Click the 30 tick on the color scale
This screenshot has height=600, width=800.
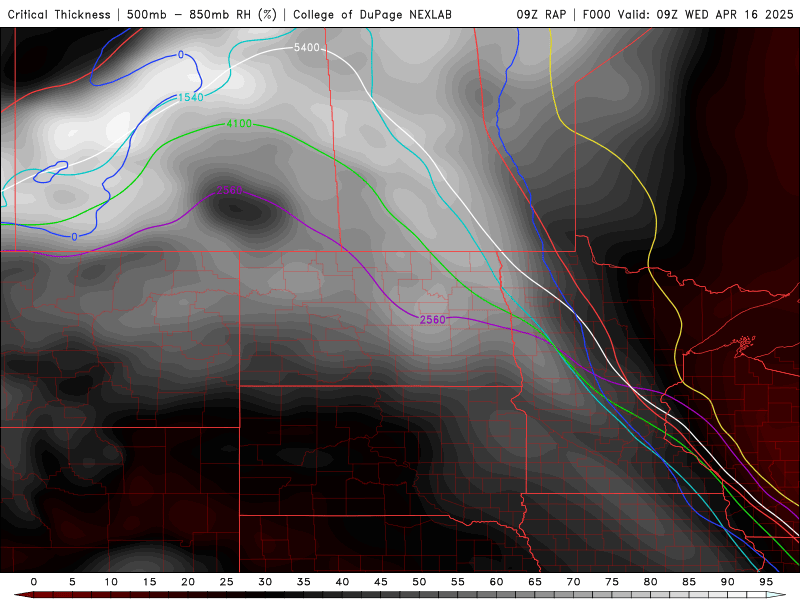point(265,582)
